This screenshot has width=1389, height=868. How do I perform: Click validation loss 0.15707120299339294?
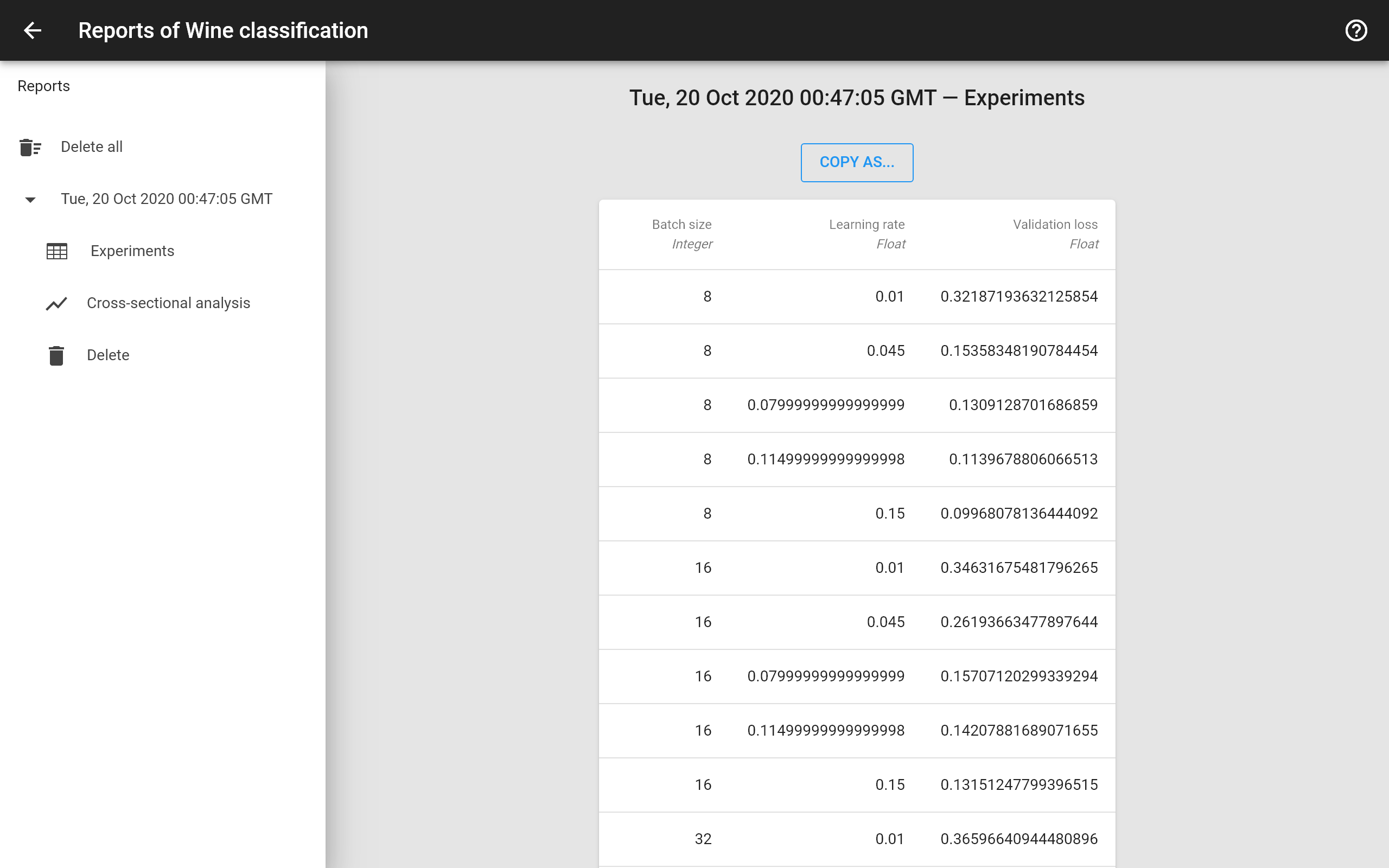pos(1019,676)
